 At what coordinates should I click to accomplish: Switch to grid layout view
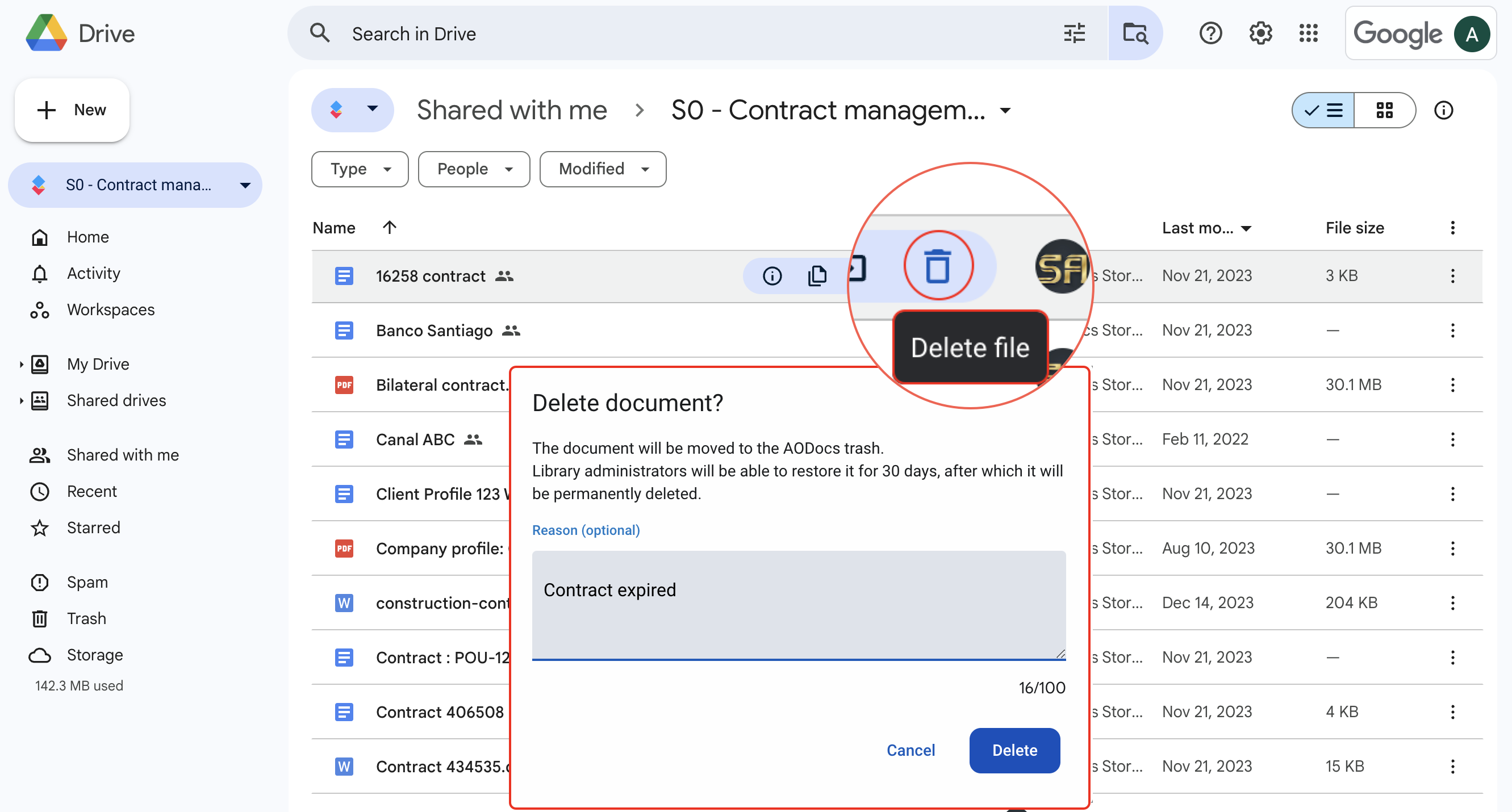click(x=1385, y=110)
